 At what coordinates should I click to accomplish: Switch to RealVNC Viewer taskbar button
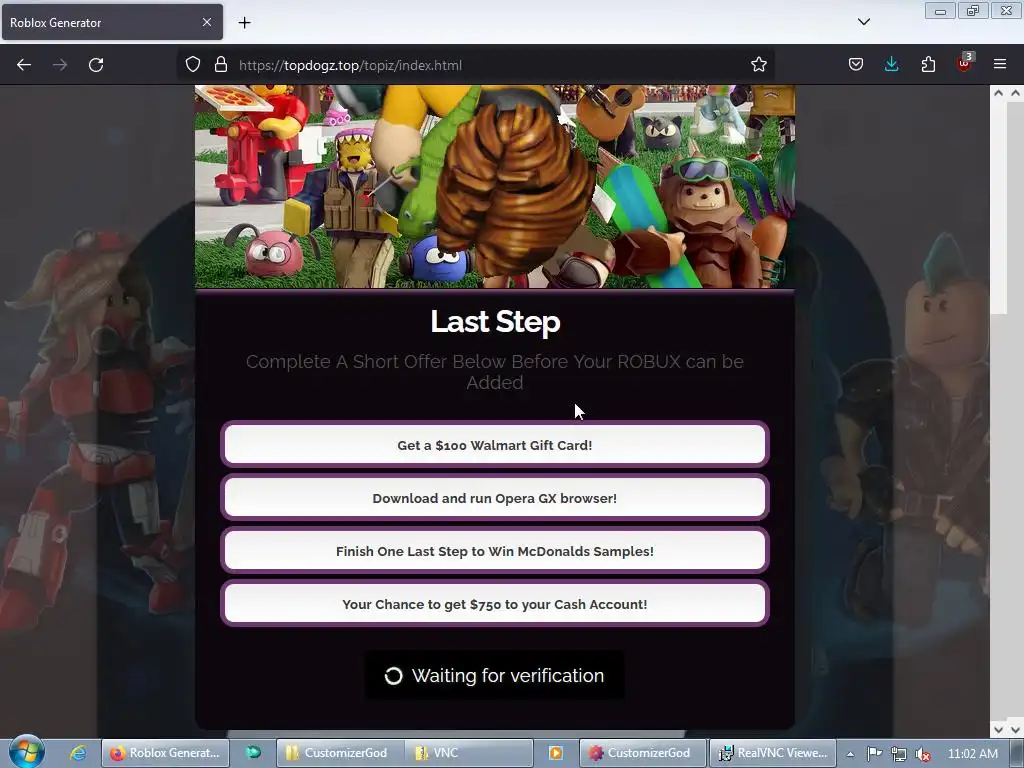click(x=773, y=753)
